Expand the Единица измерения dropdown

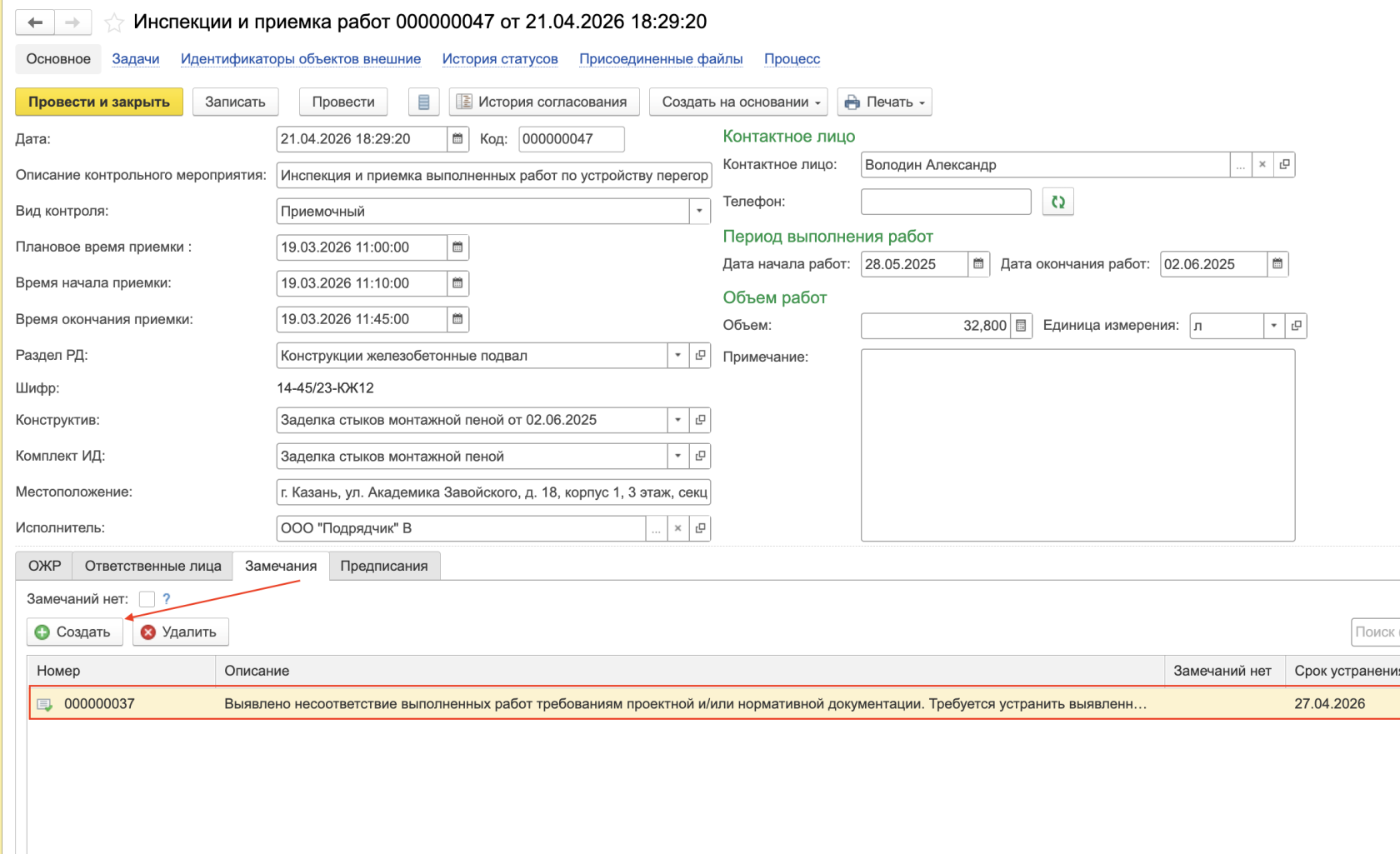1274,326
